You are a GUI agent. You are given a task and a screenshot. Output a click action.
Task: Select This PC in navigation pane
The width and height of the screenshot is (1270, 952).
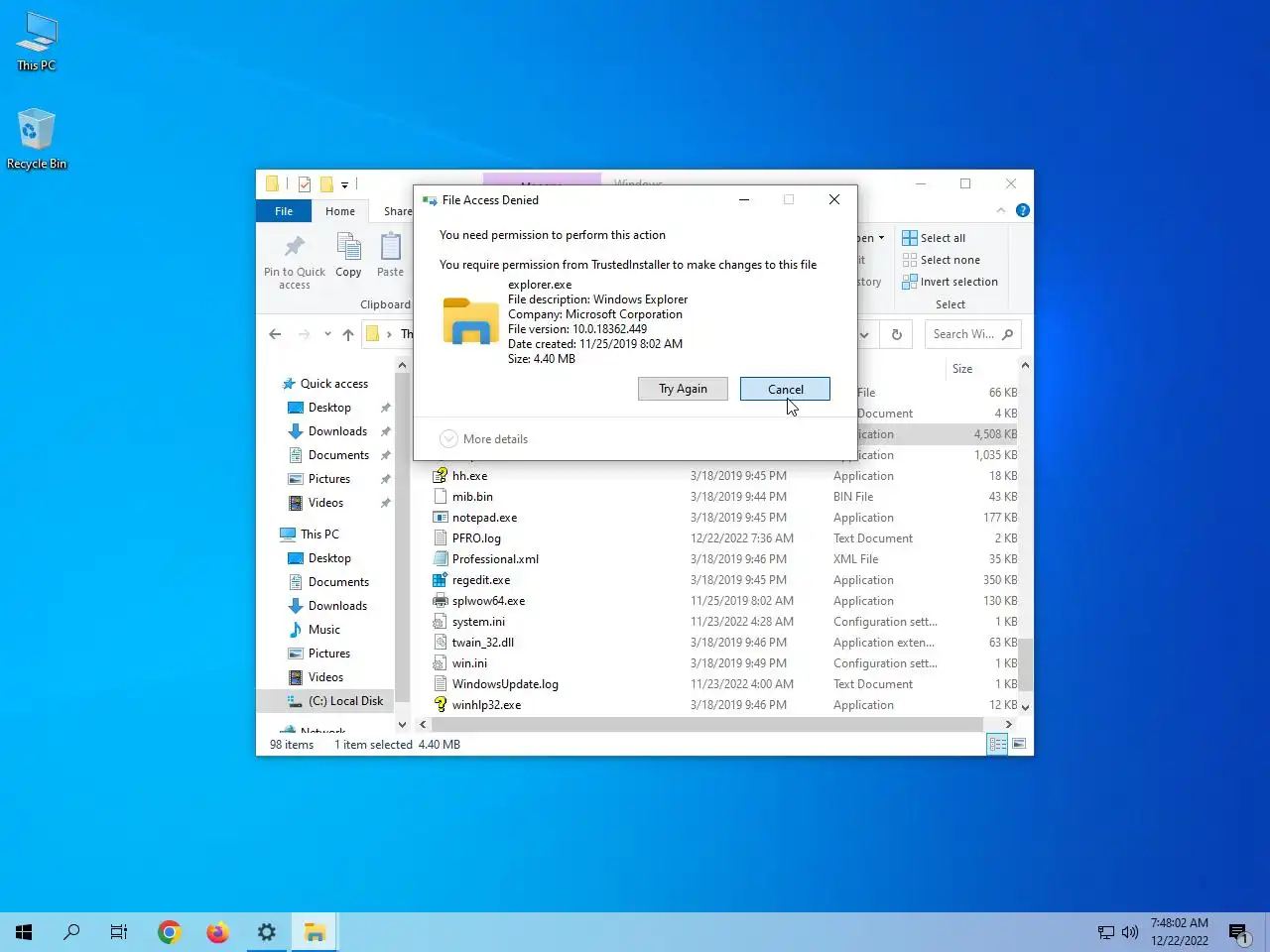318,535
